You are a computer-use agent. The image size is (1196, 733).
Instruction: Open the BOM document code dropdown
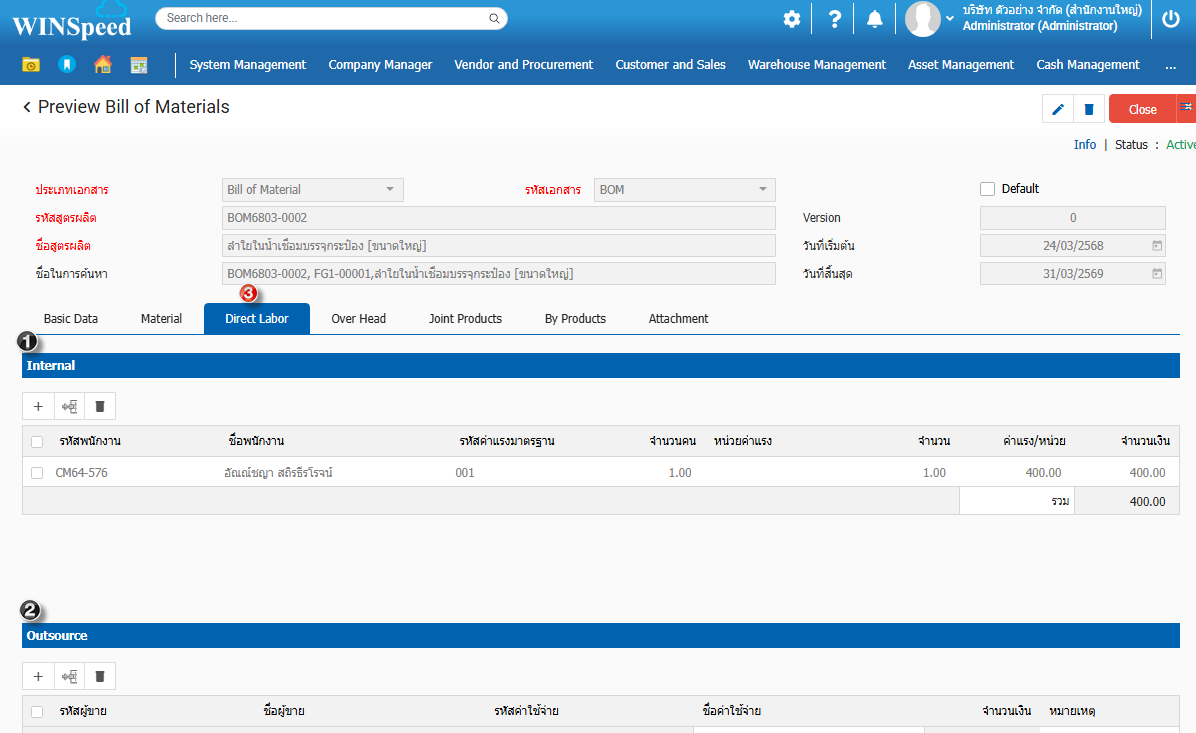coord(762,190)
